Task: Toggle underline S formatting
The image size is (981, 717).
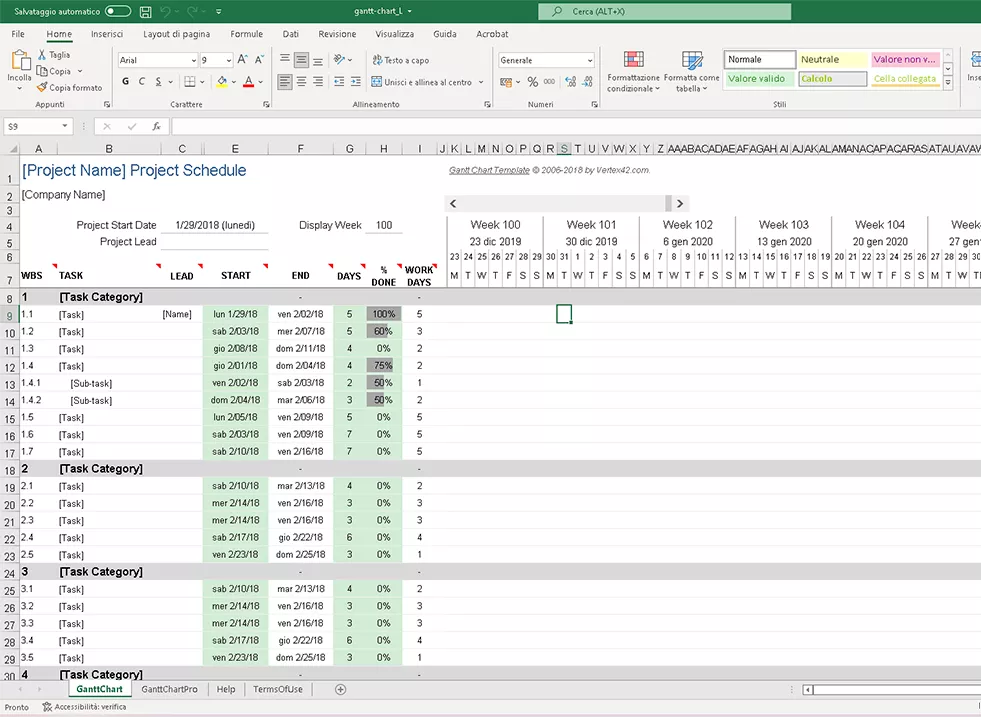Action: [158, 82]
